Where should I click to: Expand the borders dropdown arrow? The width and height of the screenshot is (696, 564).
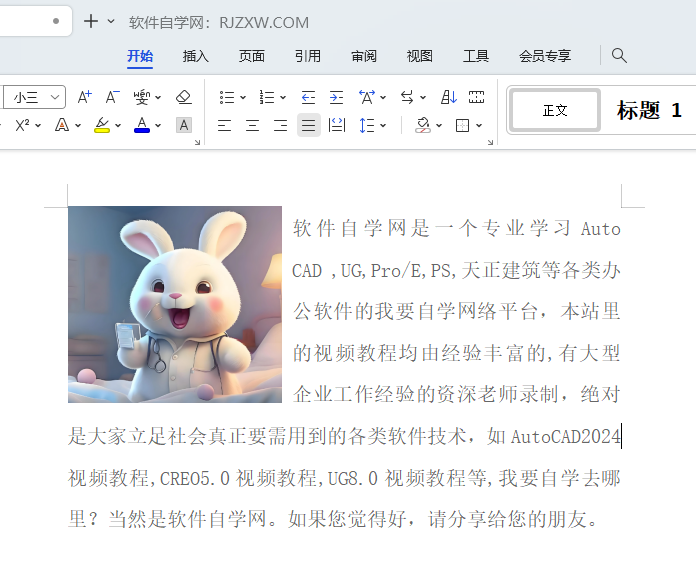tap(479, 126)
